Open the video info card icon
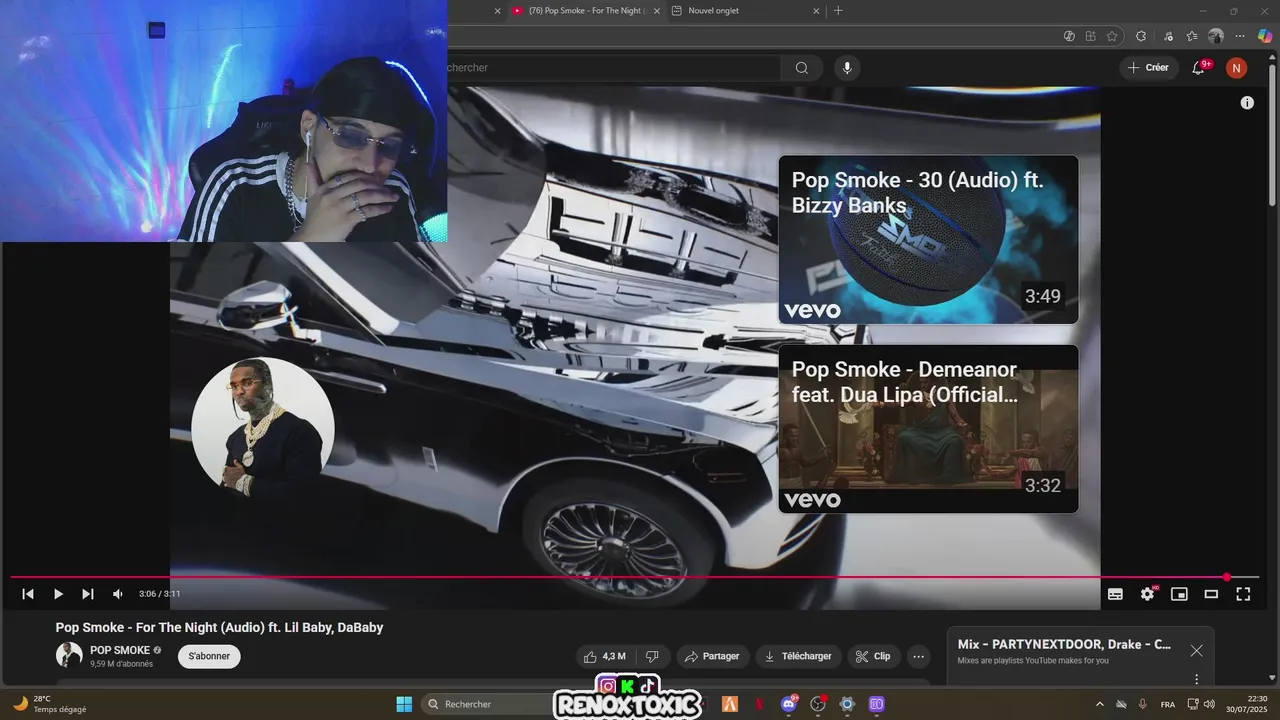The image size is (1280, 720). click(x=1247, y=103)
